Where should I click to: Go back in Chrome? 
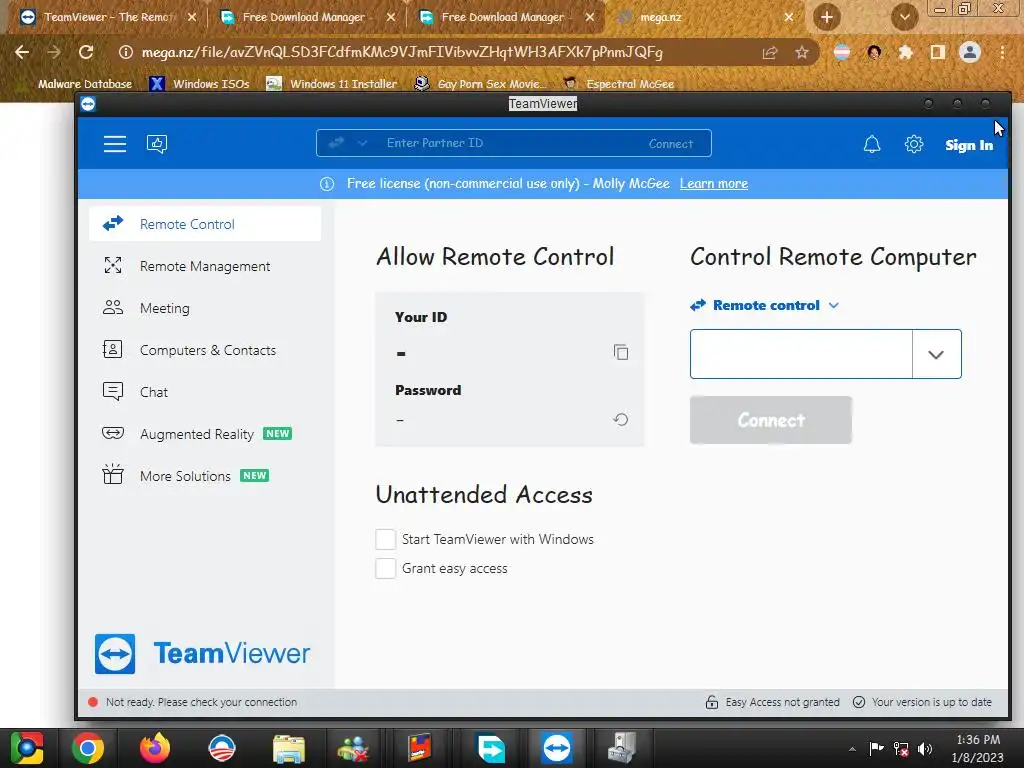pos(22,52)
